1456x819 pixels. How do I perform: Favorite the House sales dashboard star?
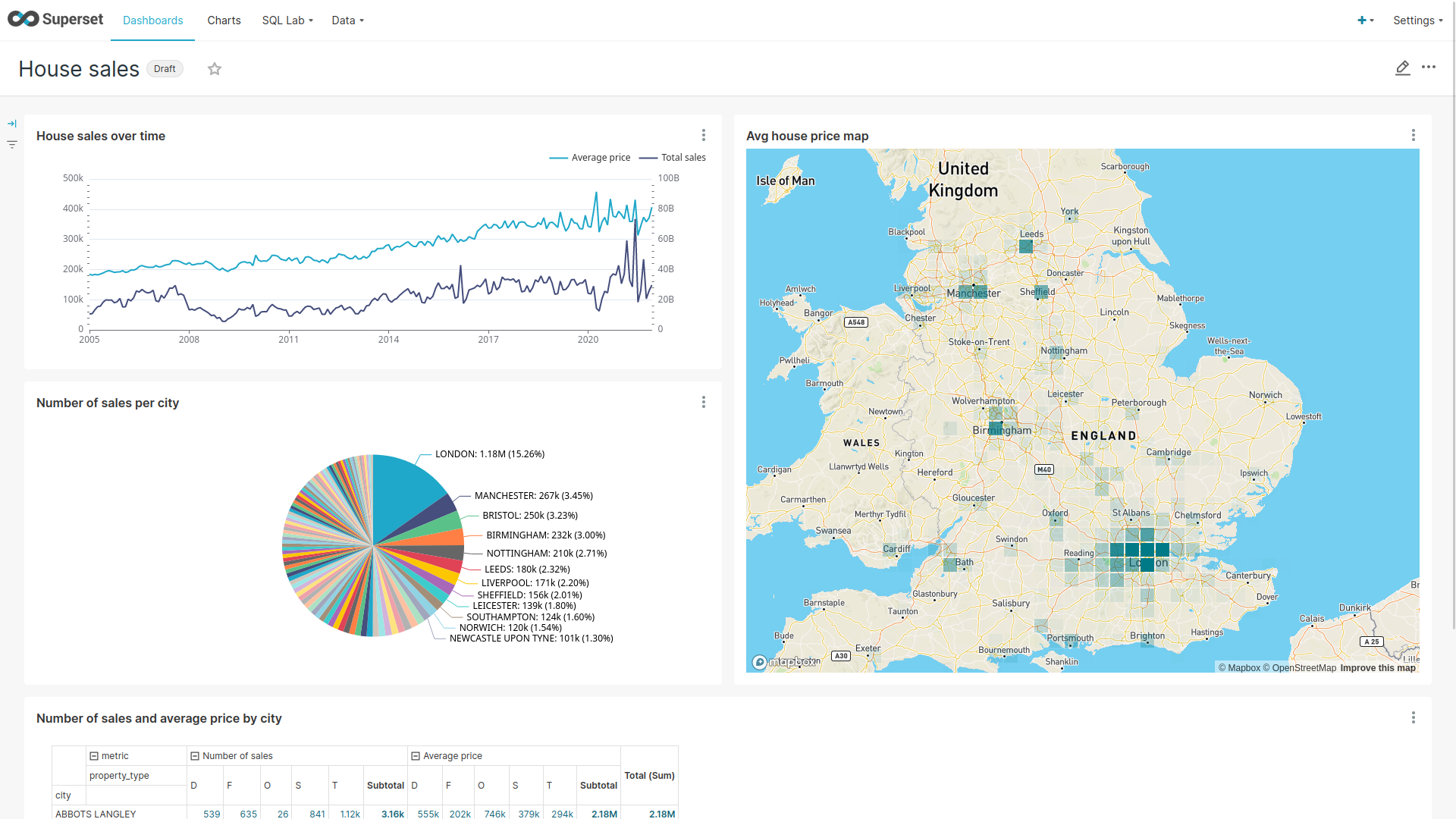(x=215, y=69)
